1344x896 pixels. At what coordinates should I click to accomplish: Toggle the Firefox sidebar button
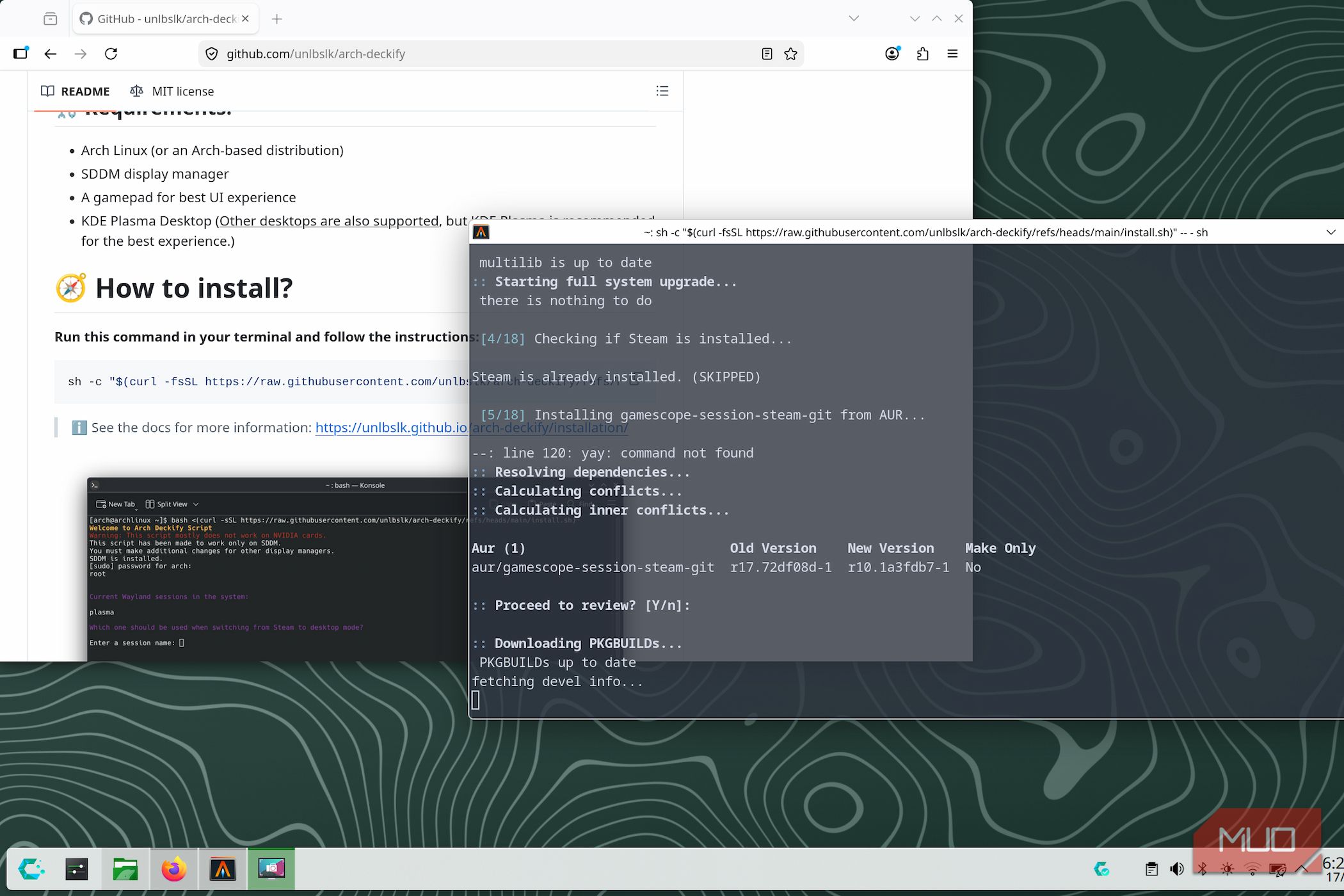(20, 54)
